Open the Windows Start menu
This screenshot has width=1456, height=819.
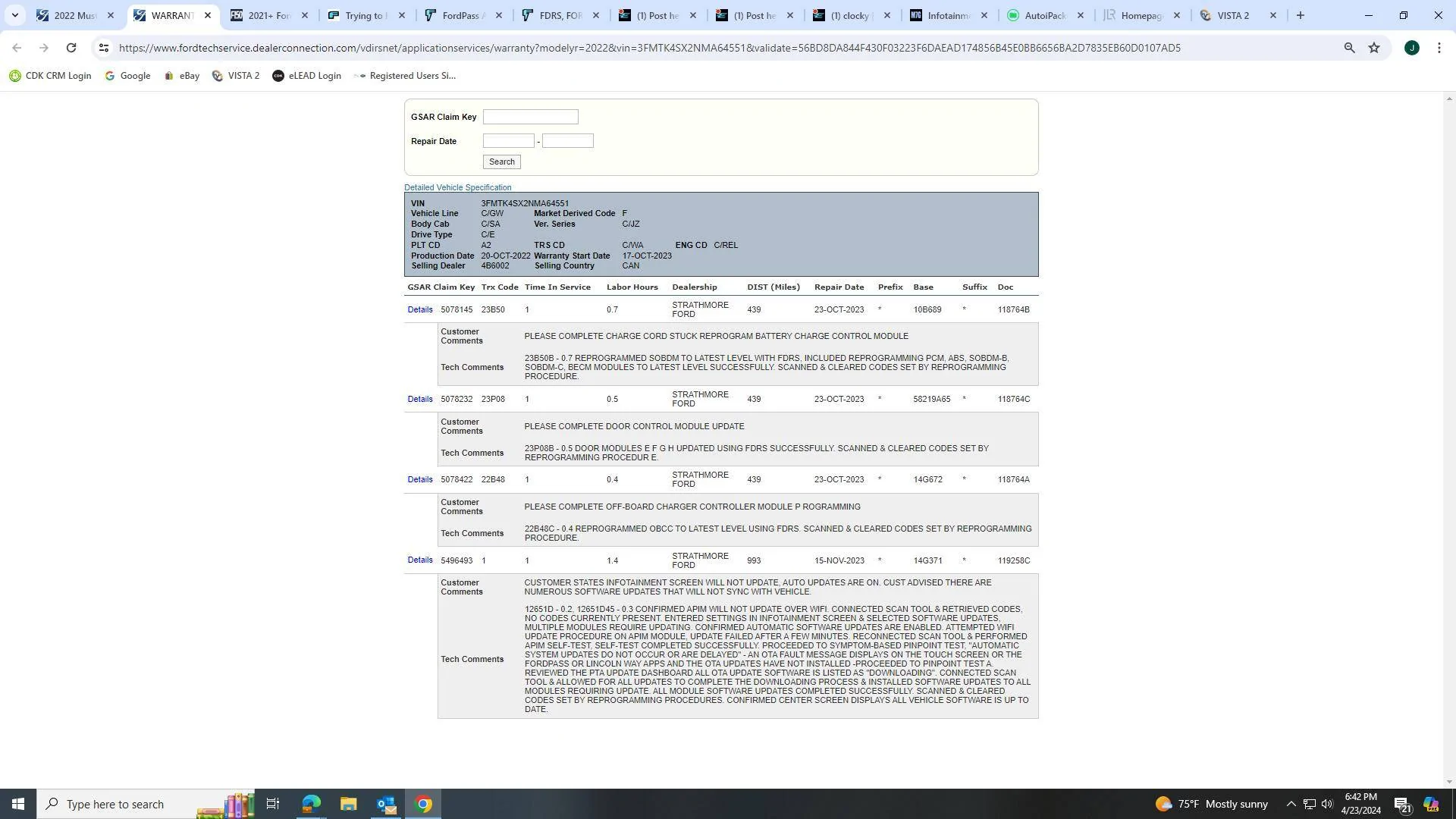tap(18, 804)
